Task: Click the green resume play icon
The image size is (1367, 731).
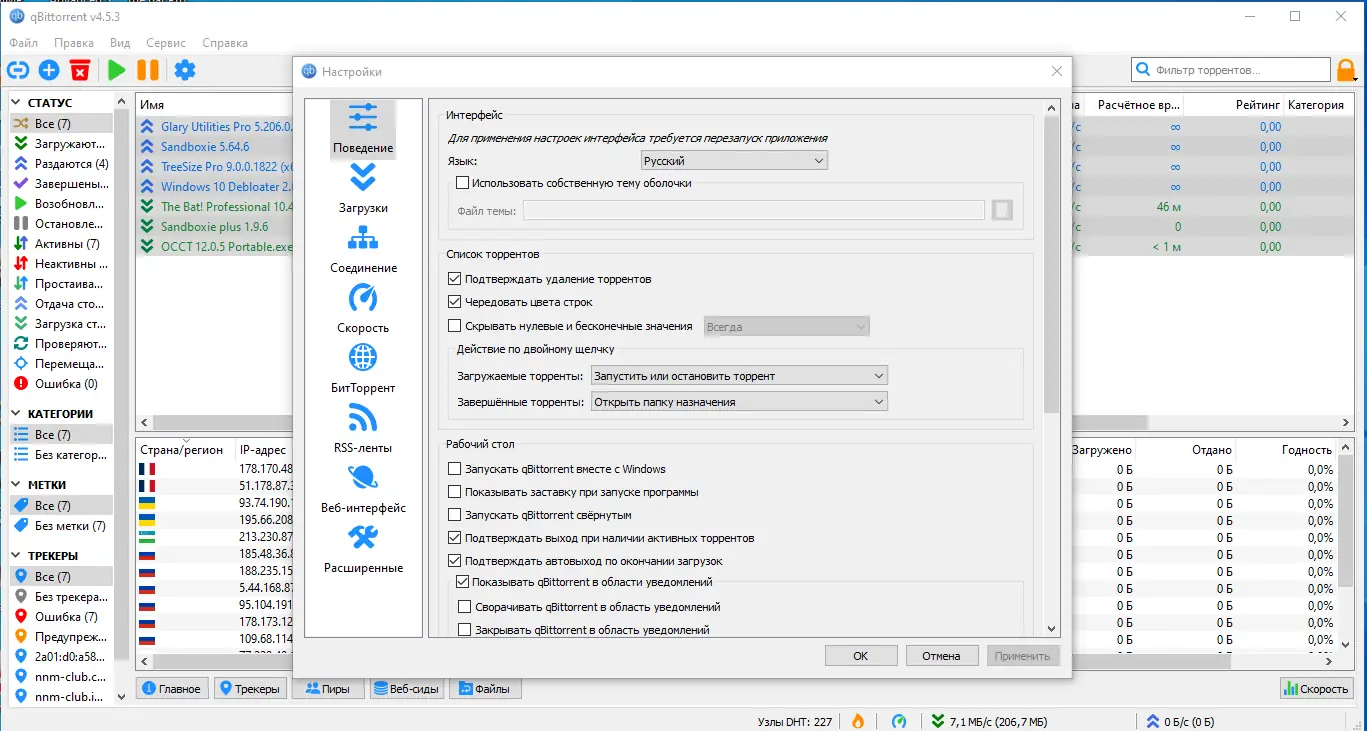Action: tap(117, 70)
